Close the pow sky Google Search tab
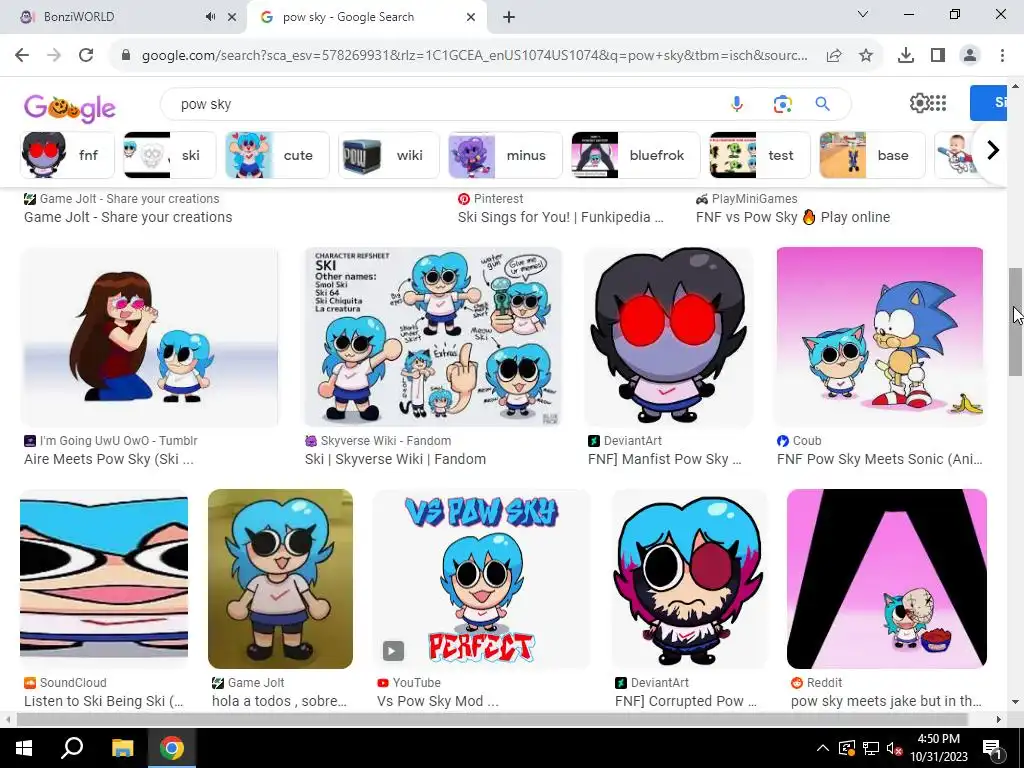Image resolution: width=1024 pixels, height=768 pixels. [x=471, y=17]
